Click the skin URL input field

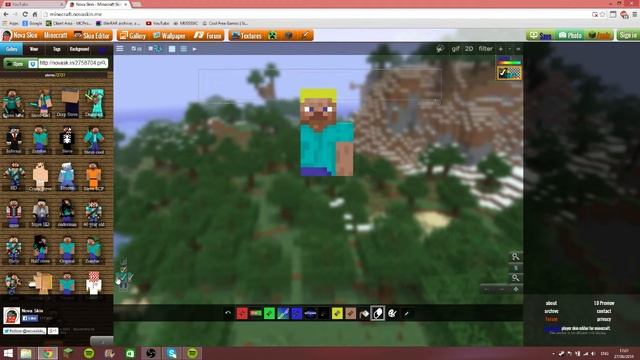[73, 63]
